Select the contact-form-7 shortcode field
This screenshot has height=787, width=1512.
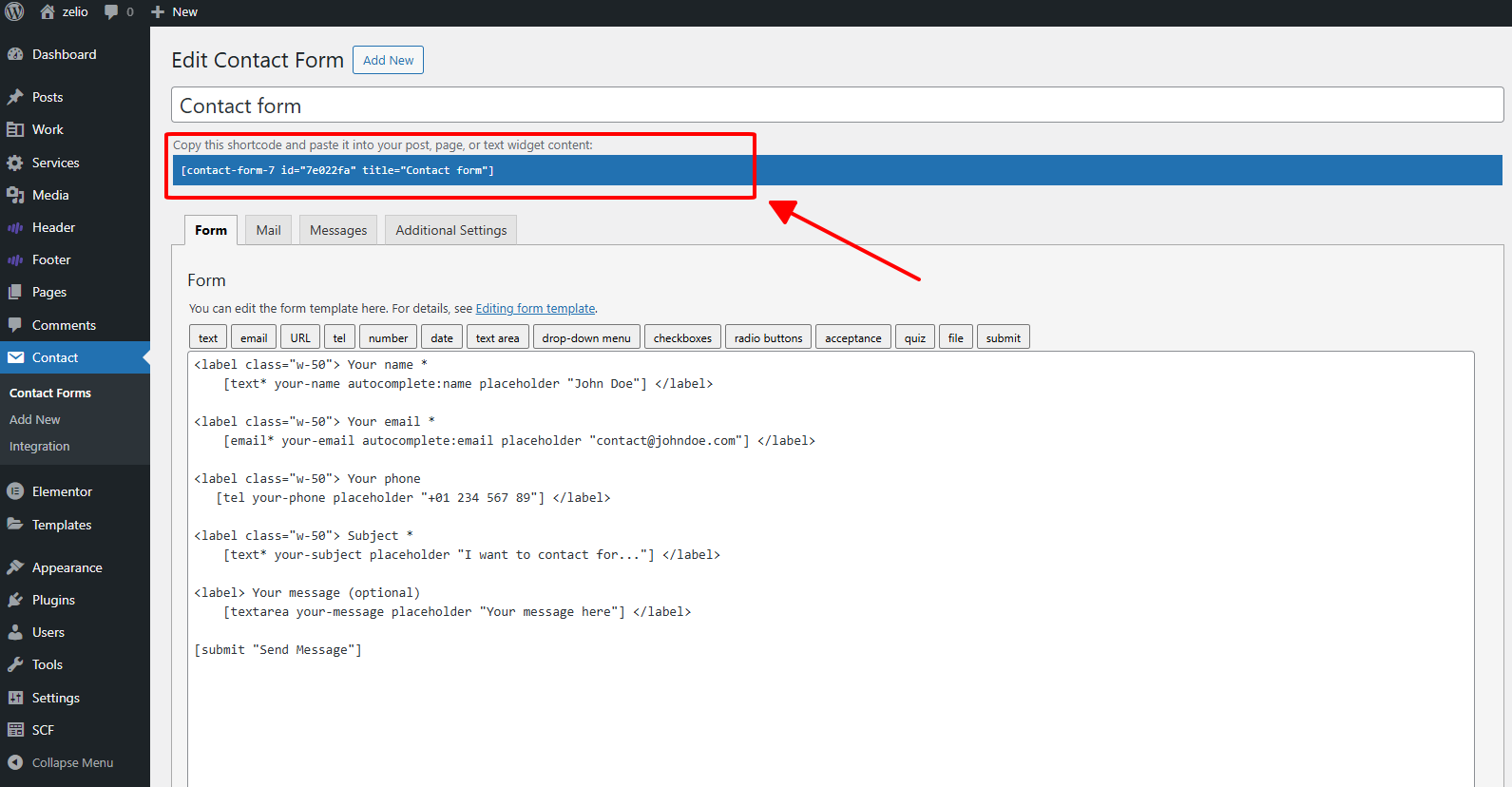tap(836, 170)
